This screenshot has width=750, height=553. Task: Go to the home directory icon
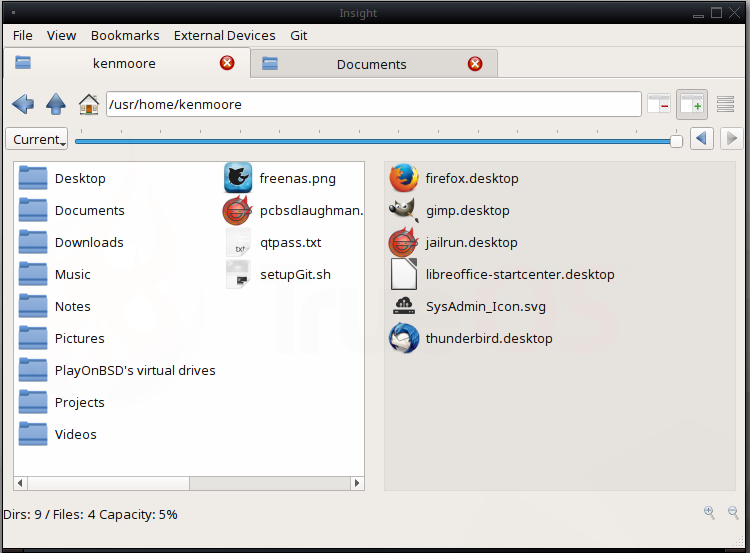[89, 104]
